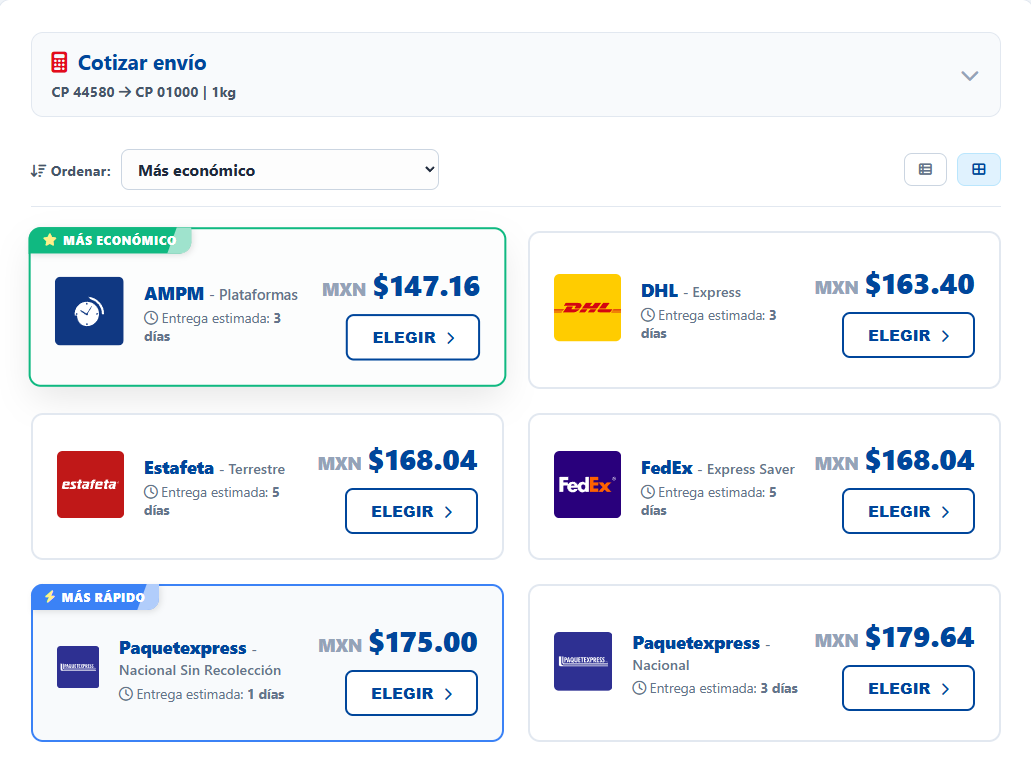Click the purple FedEx logo

pos(587,484)
